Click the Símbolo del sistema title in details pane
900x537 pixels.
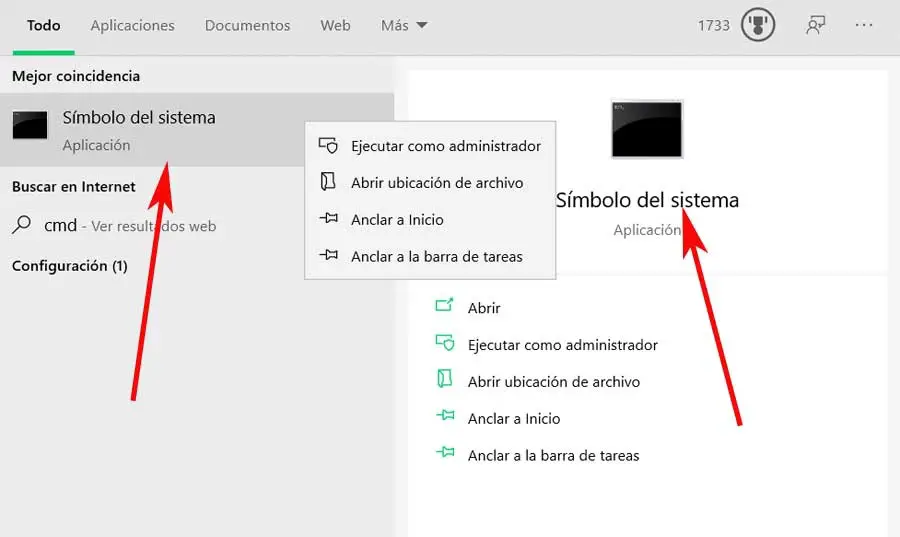[647, 200]
